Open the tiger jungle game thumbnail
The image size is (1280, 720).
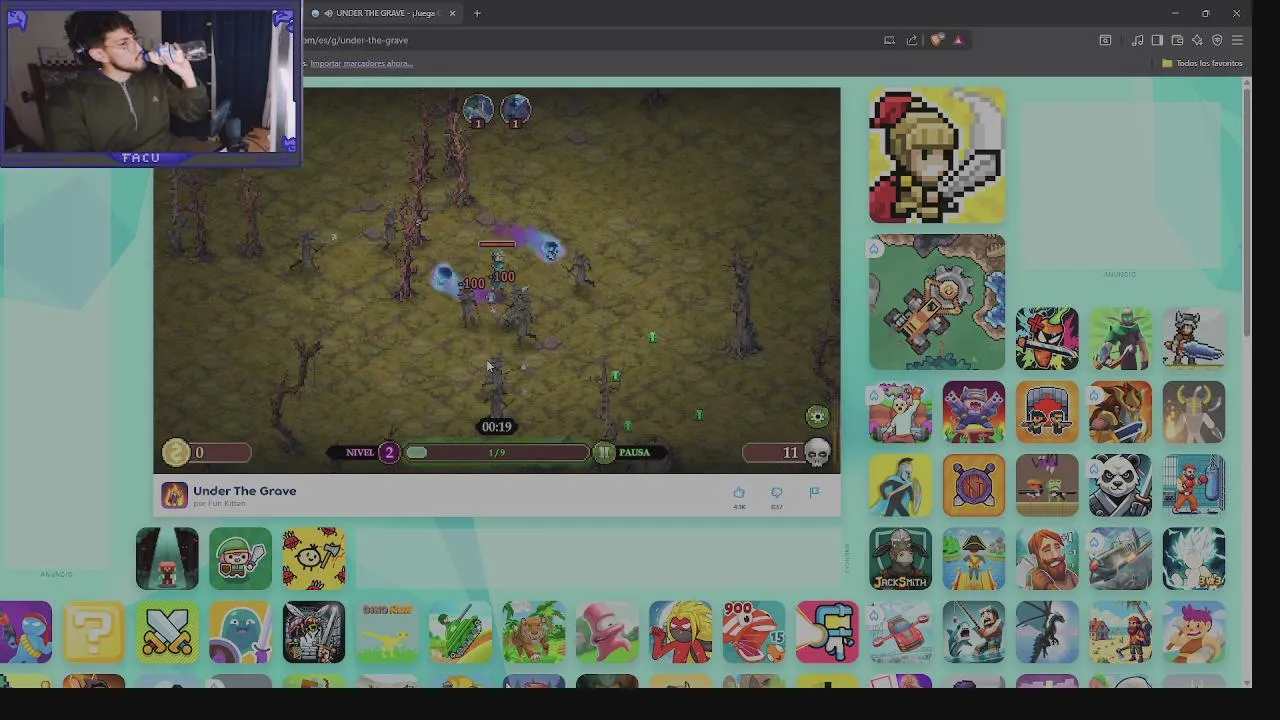point(534,632)
